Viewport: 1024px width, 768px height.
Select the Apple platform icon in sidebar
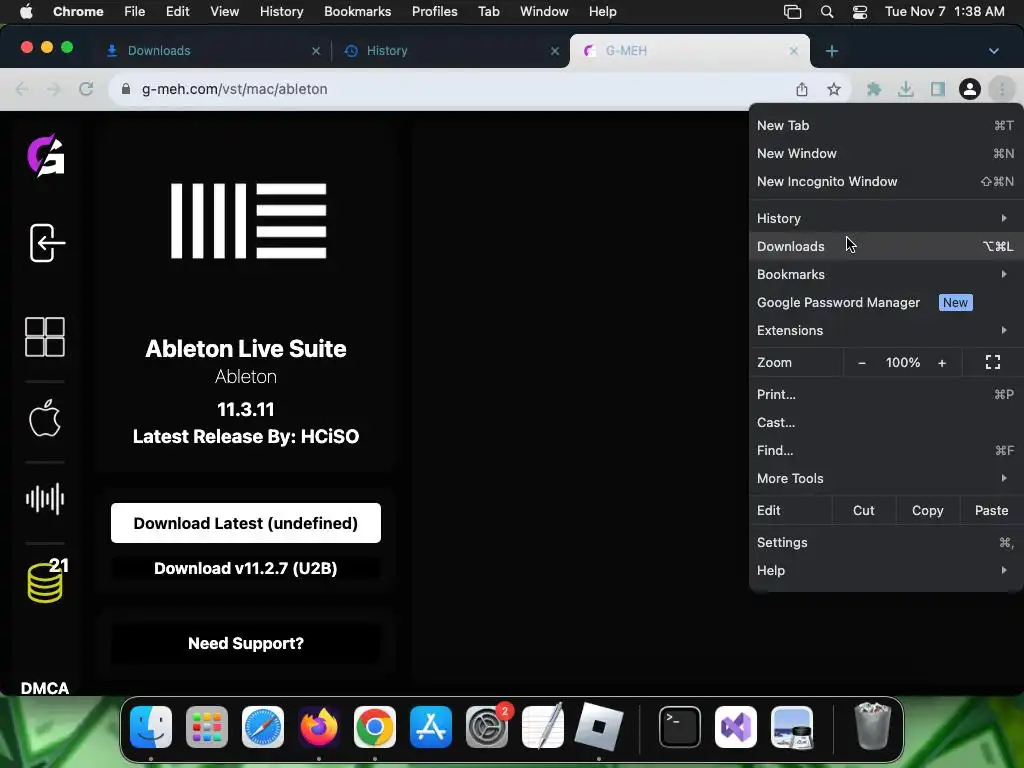44,418
